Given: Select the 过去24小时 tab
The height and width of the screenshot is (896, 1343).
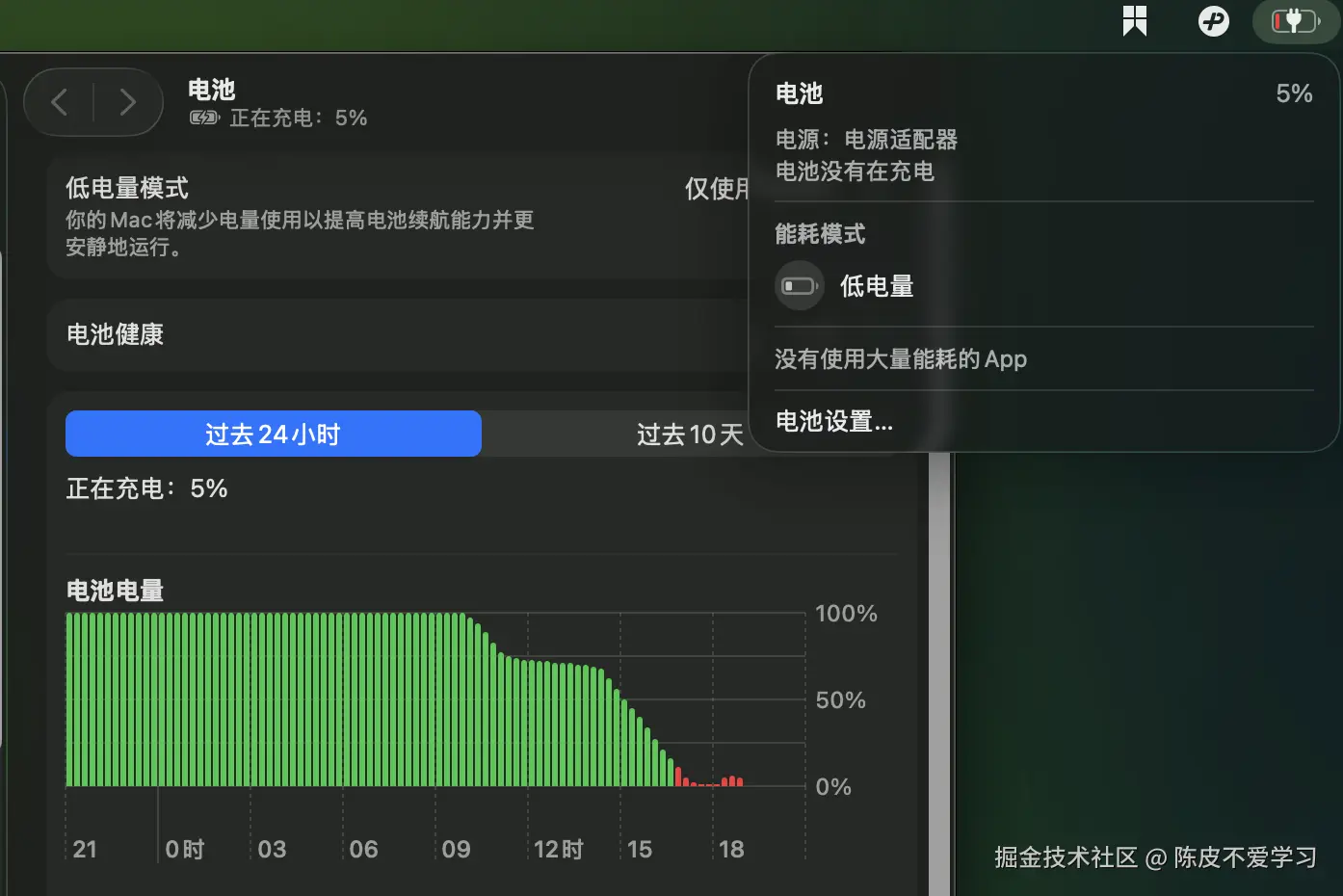Looking at the screenshot, I should click(273, 434).
